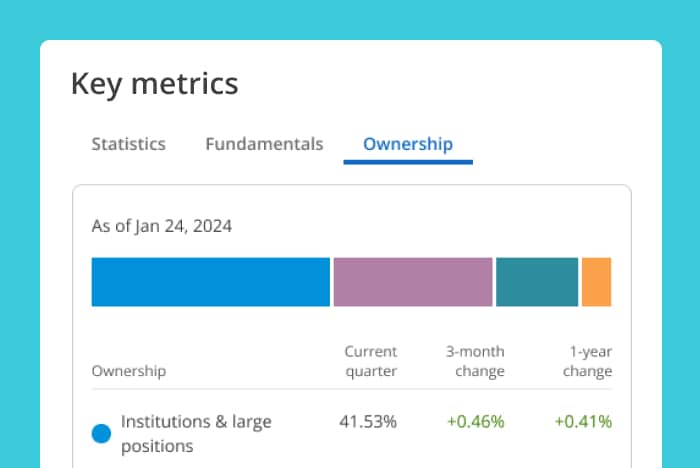Switch to the Statistics tab

(128, 144)
